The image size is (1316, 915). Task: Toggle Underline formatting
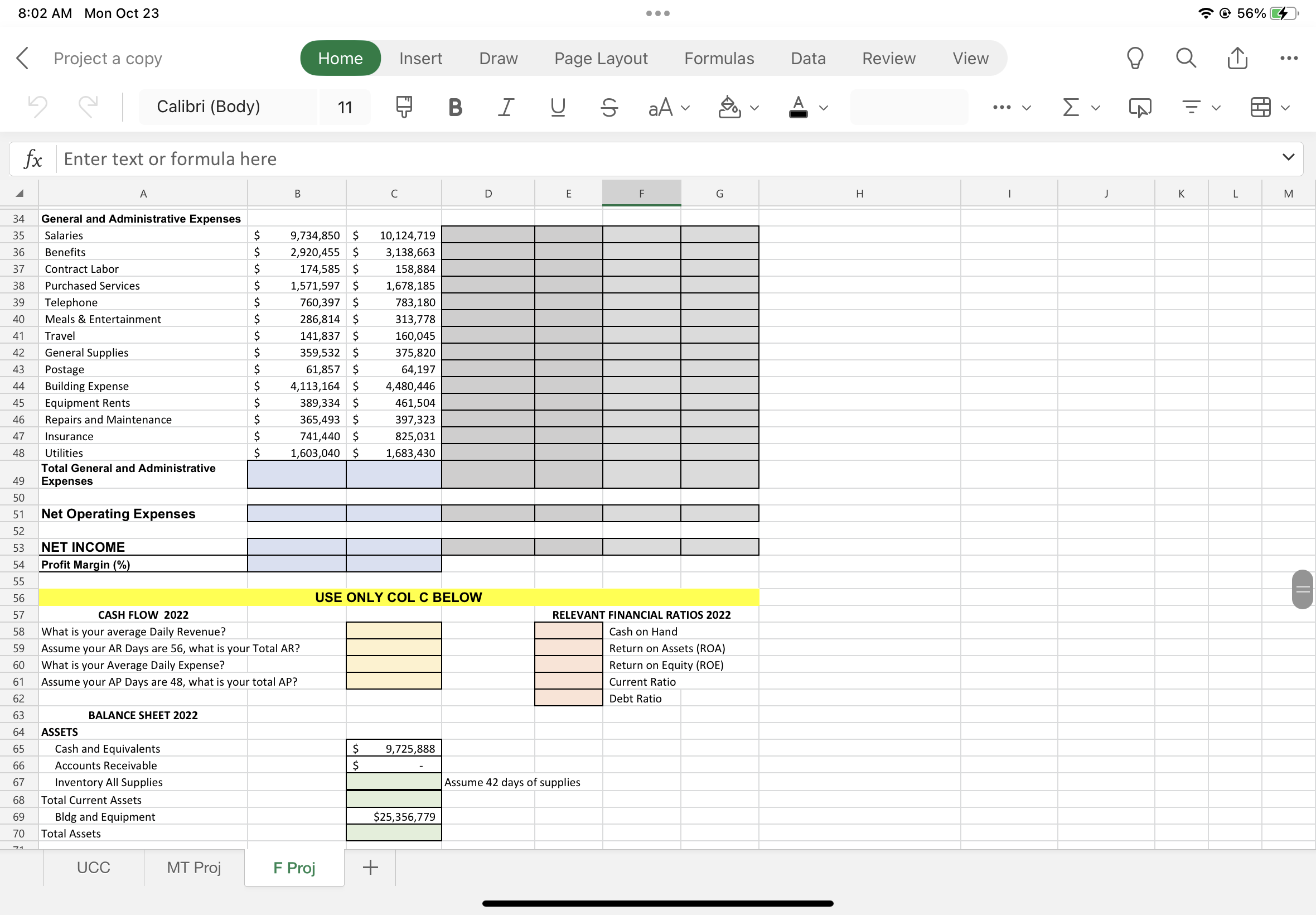click(558, 107)
